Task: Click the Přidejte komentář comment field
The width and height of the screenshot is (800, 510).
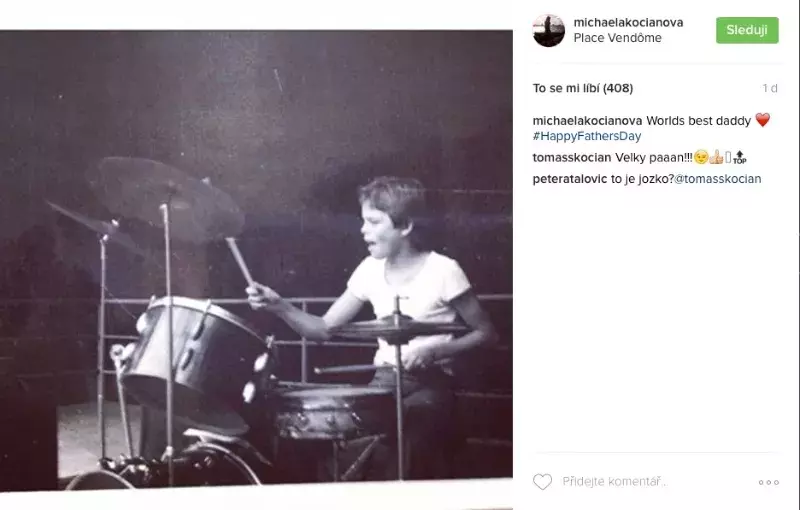Action: [656, 481]
